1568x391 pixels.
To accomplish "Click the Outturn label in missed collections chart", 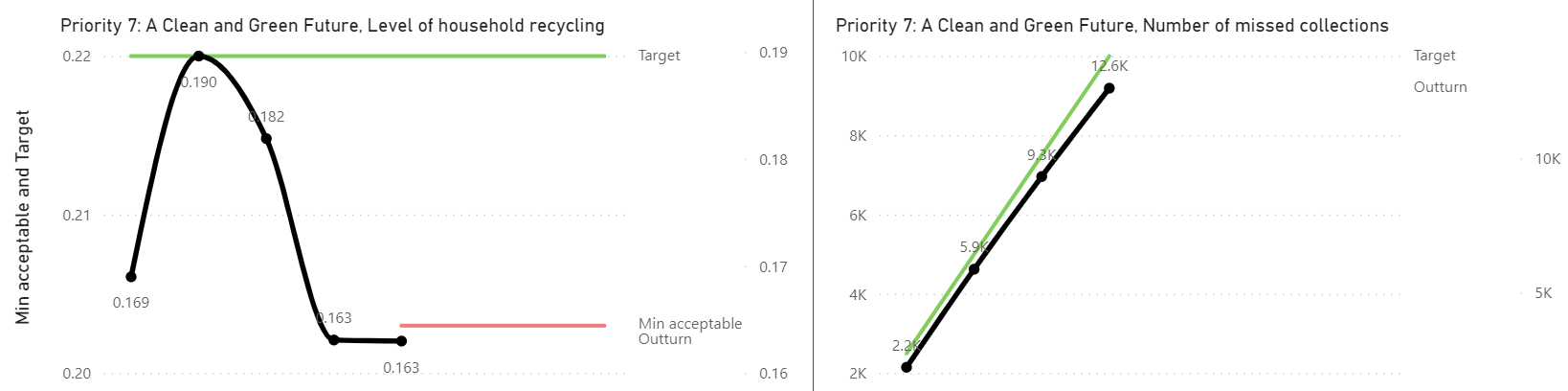I will pos(1440,87).
